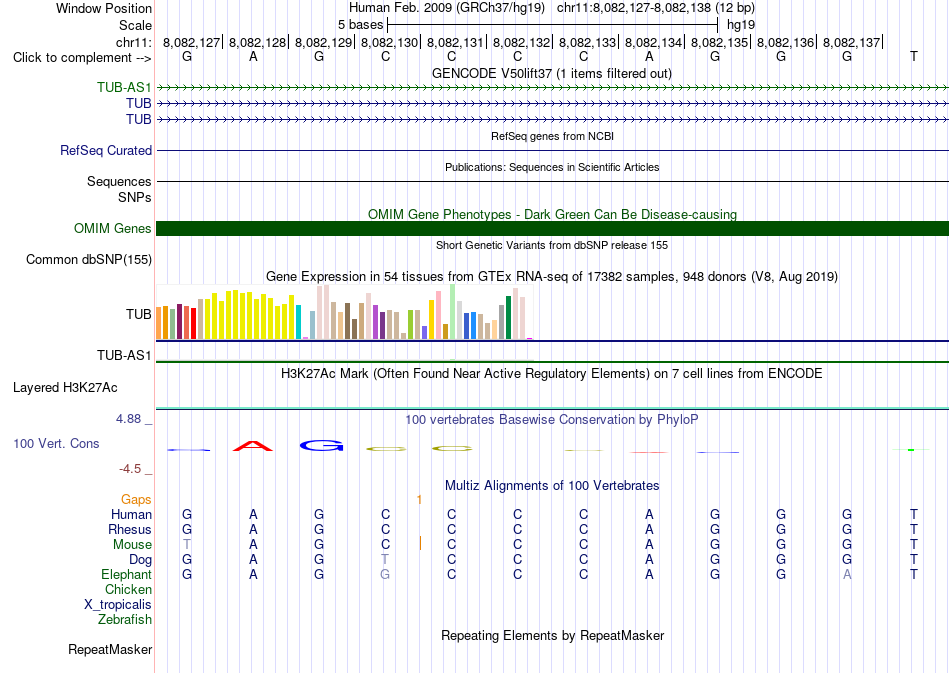950x673 pixels.
Task: Select 'Publications: Sequences in Scientific Articles' title
Action: point(552,167)
